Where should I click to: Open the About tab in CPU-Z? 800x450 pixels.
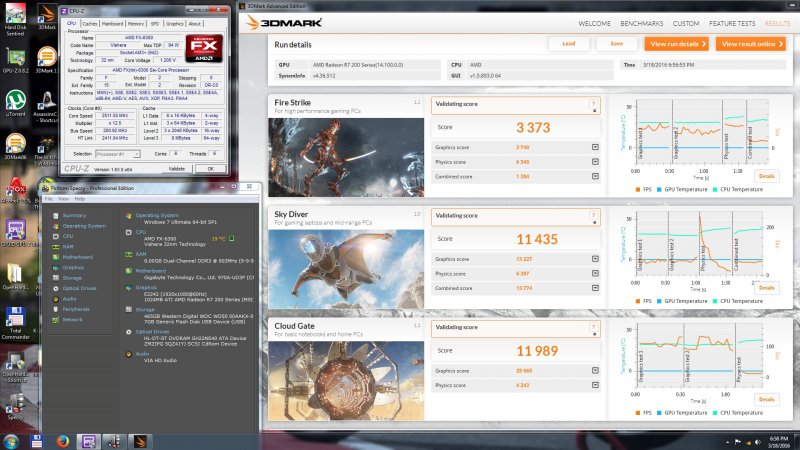pos(195,23)
